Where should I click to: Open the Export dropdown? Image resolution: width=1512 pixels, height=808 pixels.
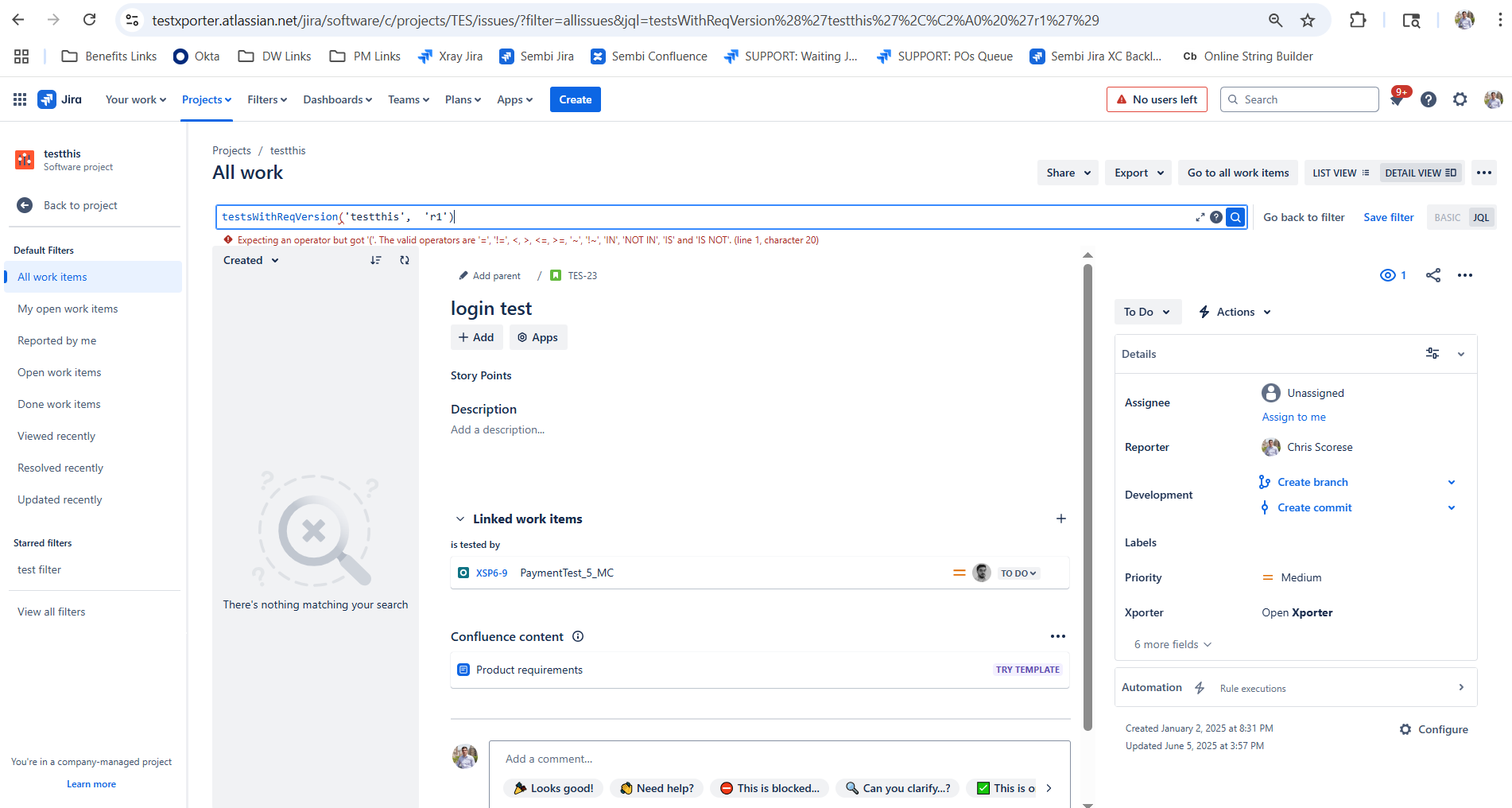click(1138, 173)
